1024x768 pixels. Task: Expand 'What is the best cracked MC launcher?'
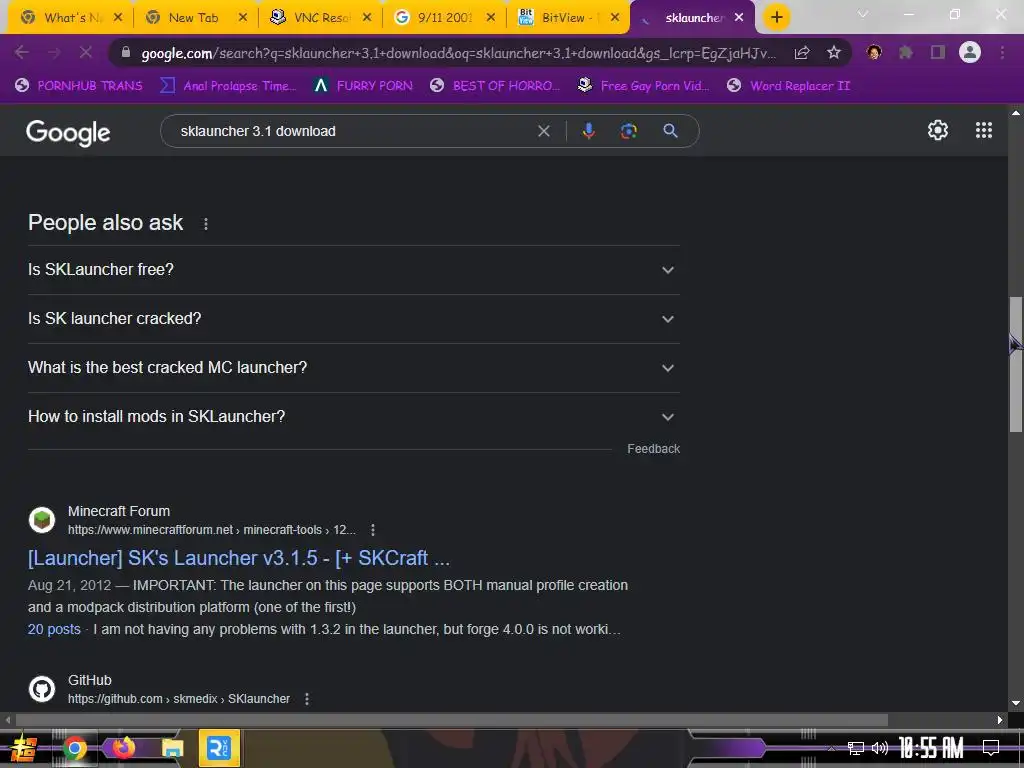click(353, 368)
